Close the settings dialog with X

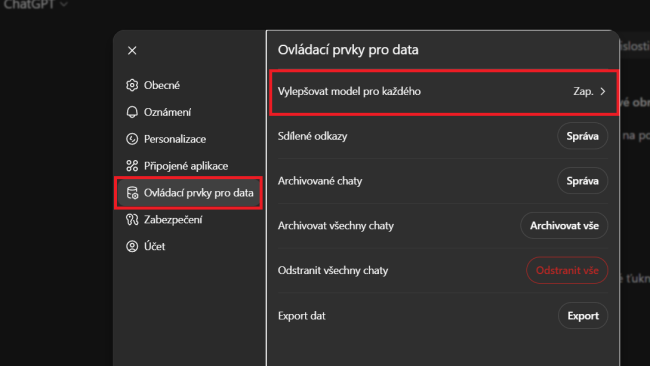pyautogui.click(x=132, y=51)
